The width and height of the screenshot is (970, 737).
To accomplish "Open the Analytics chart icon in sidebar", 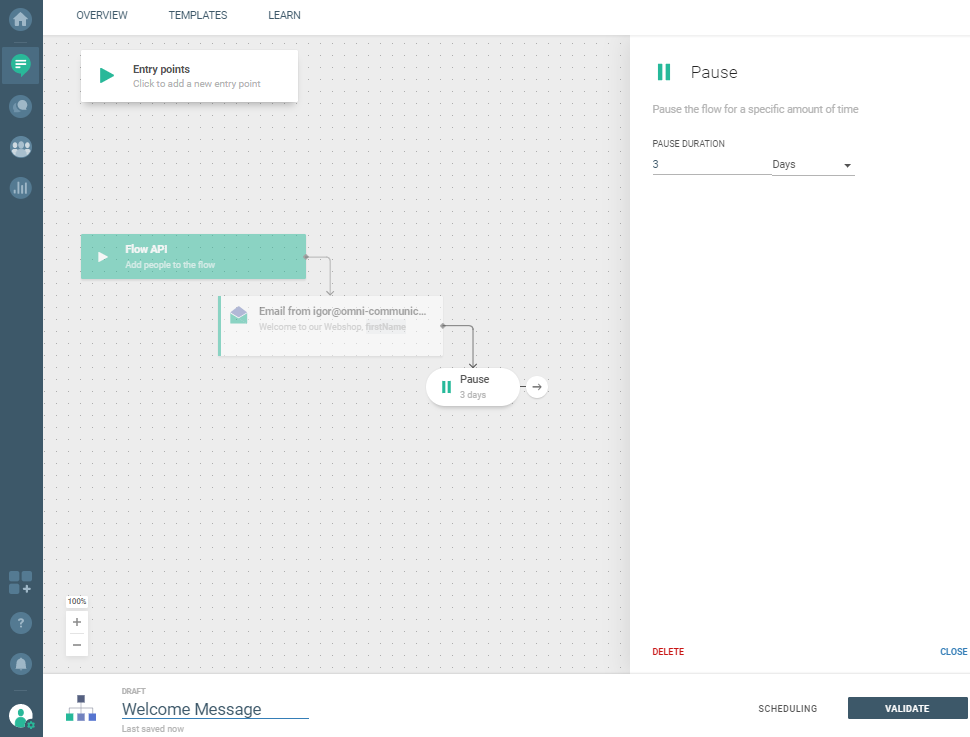I will tap(21, 187).
